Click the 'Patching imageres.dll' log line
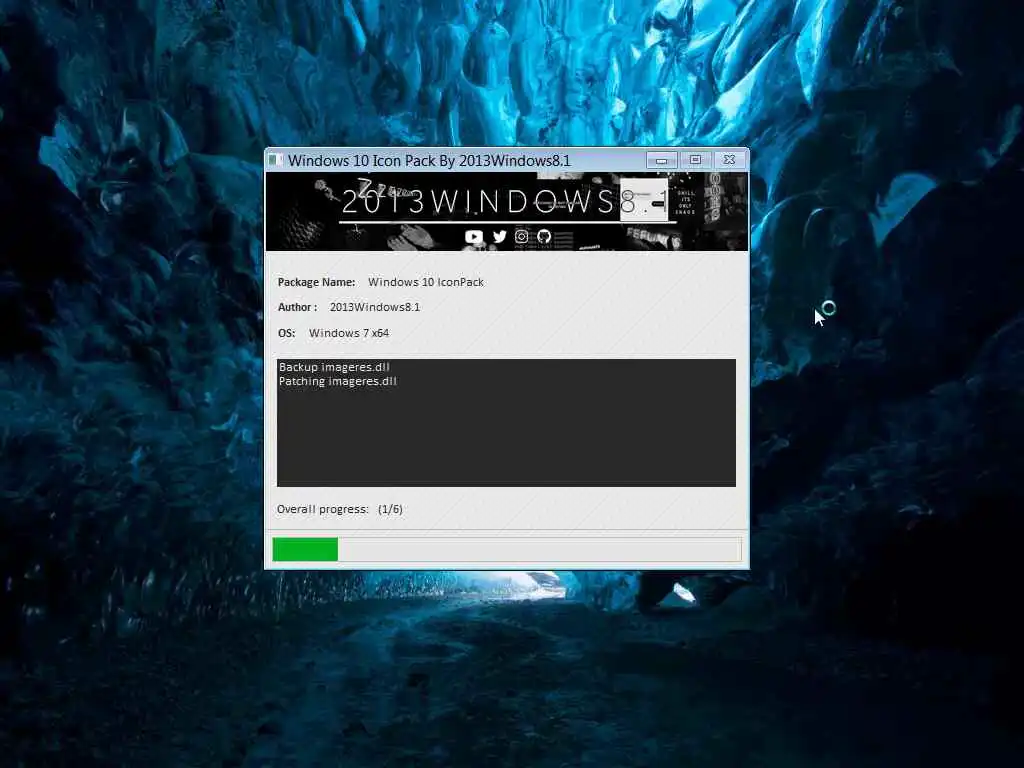This screenshot has height=768, width=1024. coord(338,381)
